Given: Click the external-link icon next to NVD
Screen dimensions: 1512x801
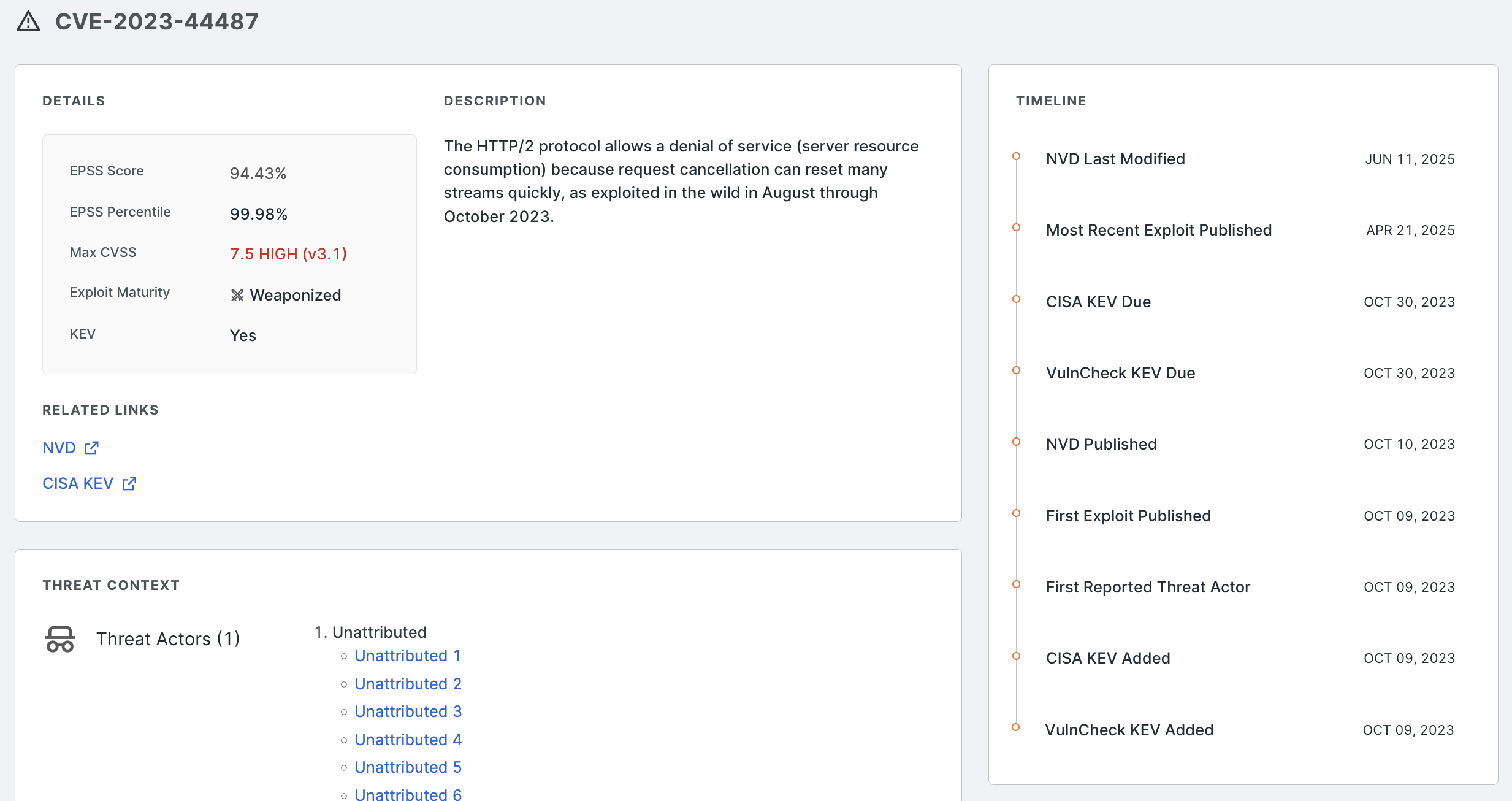Looking at the screenshot, I should (91, 448).
